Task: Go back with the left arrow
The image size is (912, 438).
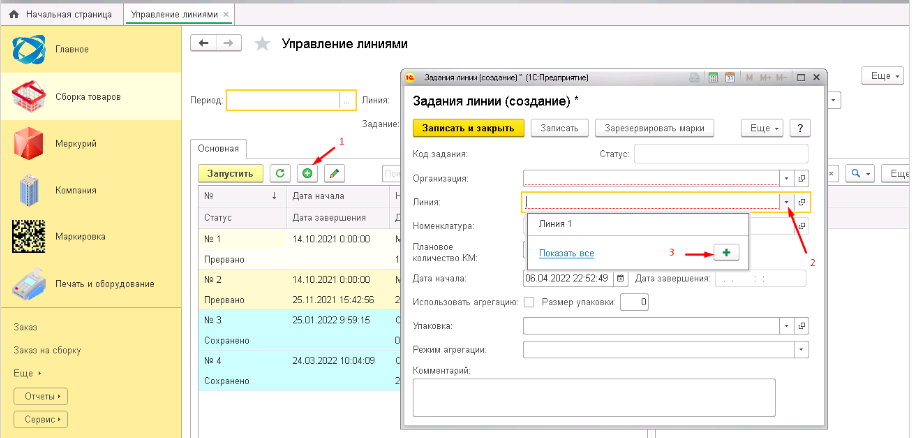Action: [203, 44]
